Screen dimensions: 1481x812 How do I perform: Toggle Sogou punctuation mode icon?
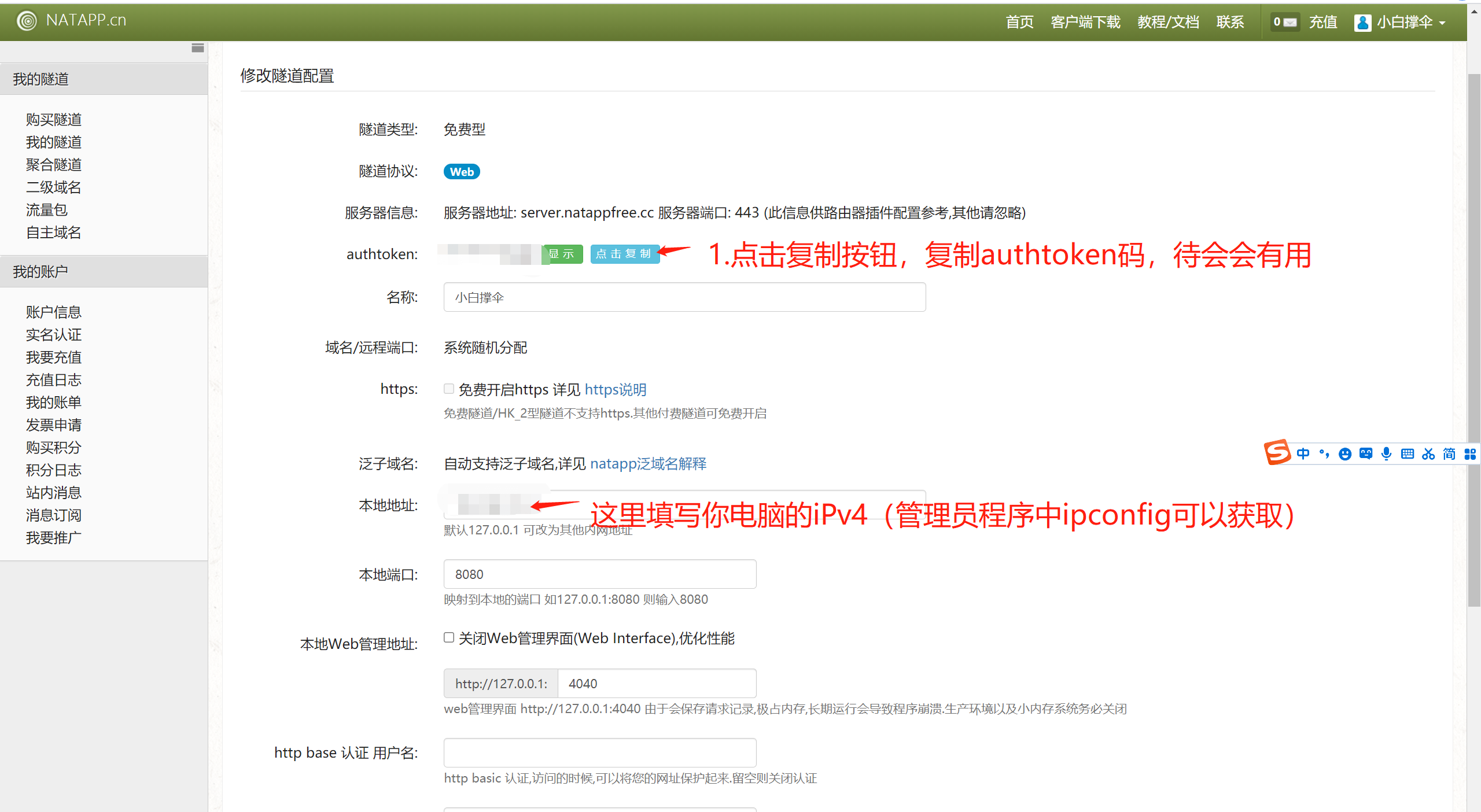coord(1324,454)
